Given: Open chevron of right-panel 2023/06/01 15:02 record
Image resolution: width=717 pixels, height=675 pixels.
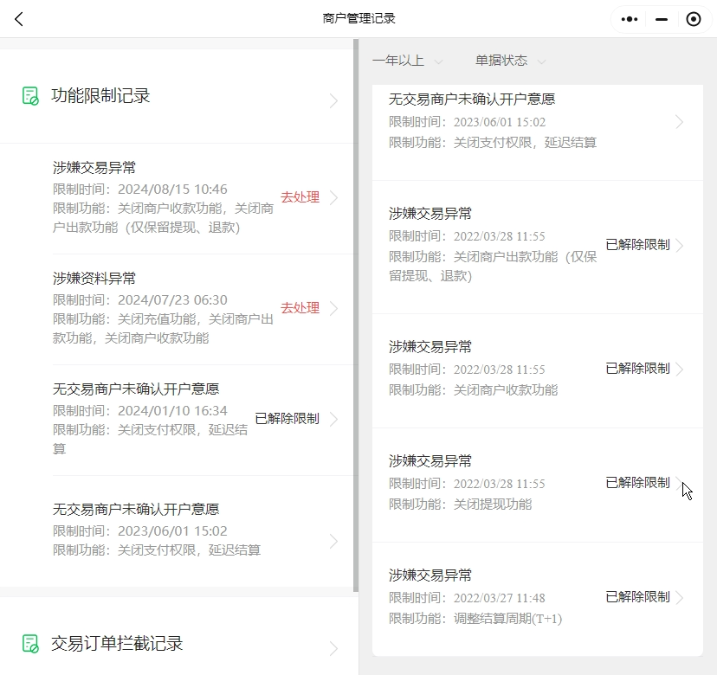Looking at the screenshot, I should pos(680,122).
